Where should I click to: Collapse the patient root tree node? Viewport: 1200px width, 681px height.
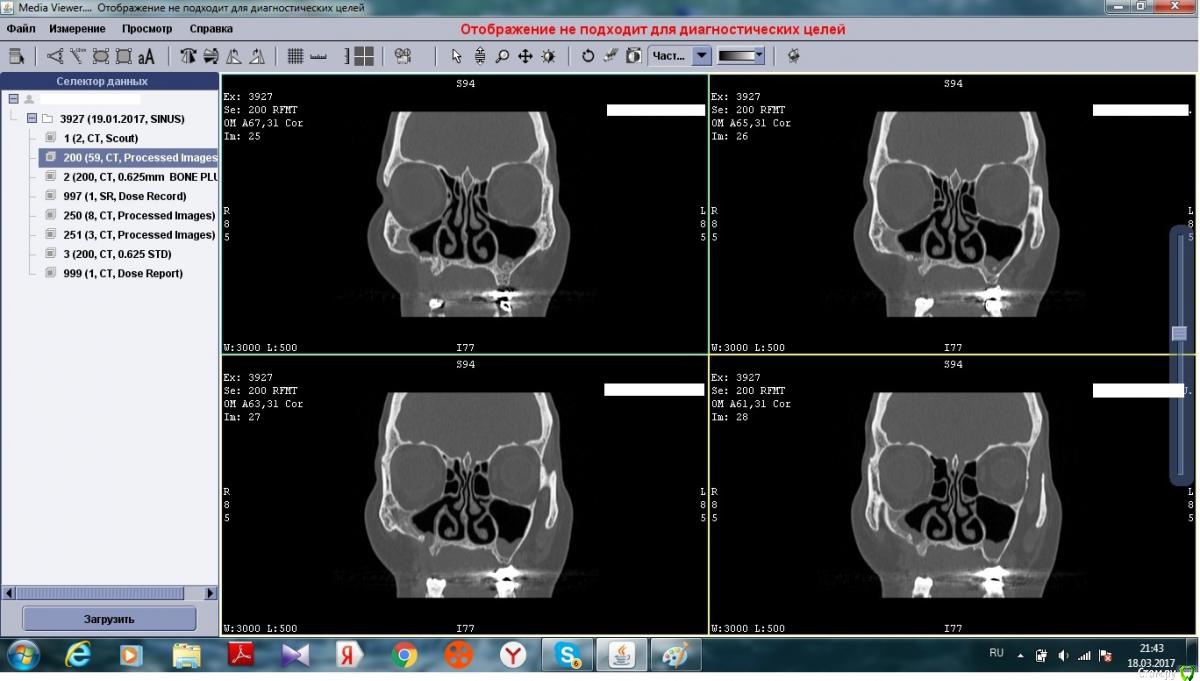pos(13,99)
